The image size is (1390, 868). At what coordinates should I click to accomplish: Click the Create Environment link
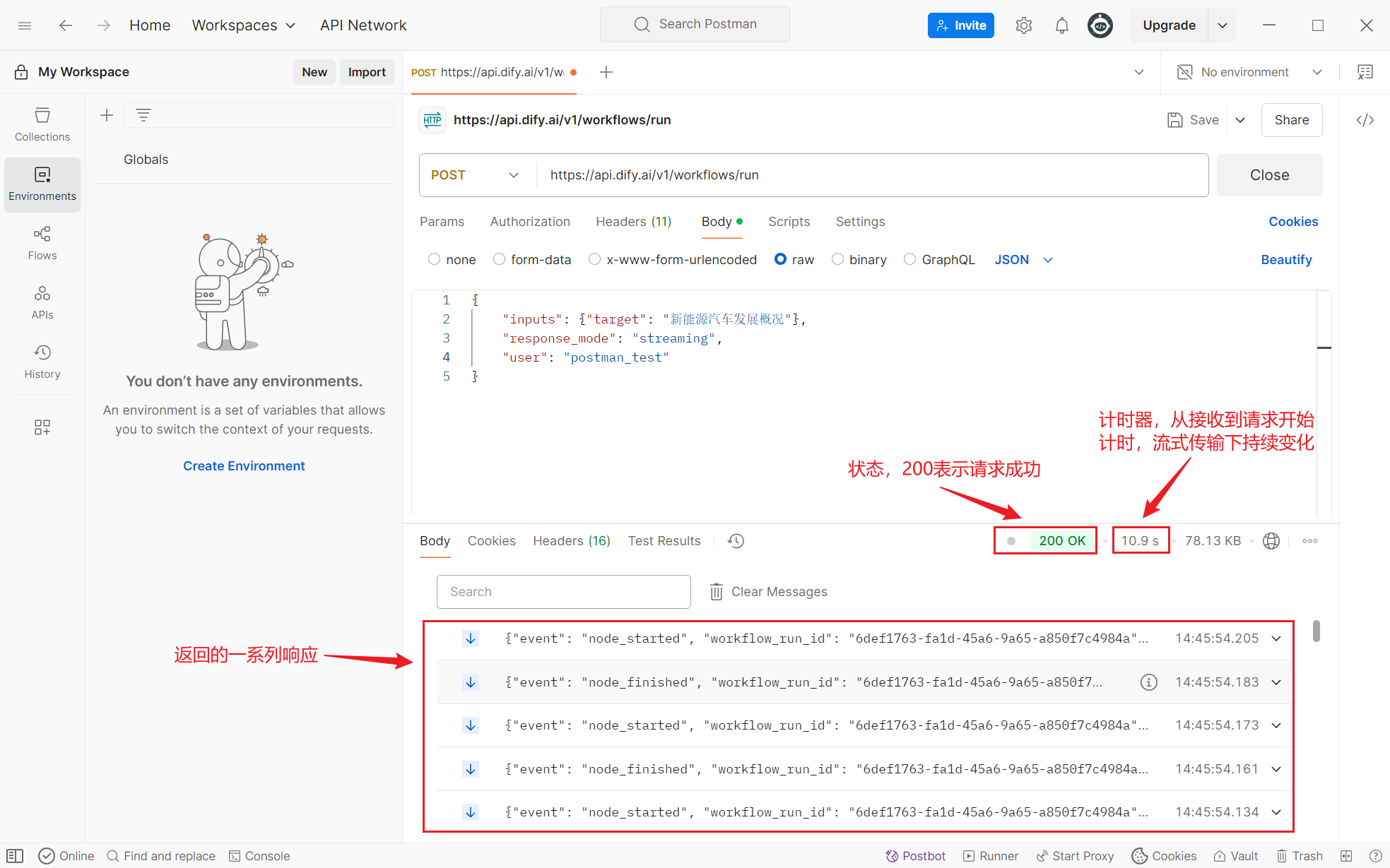(x=244, y=466)
